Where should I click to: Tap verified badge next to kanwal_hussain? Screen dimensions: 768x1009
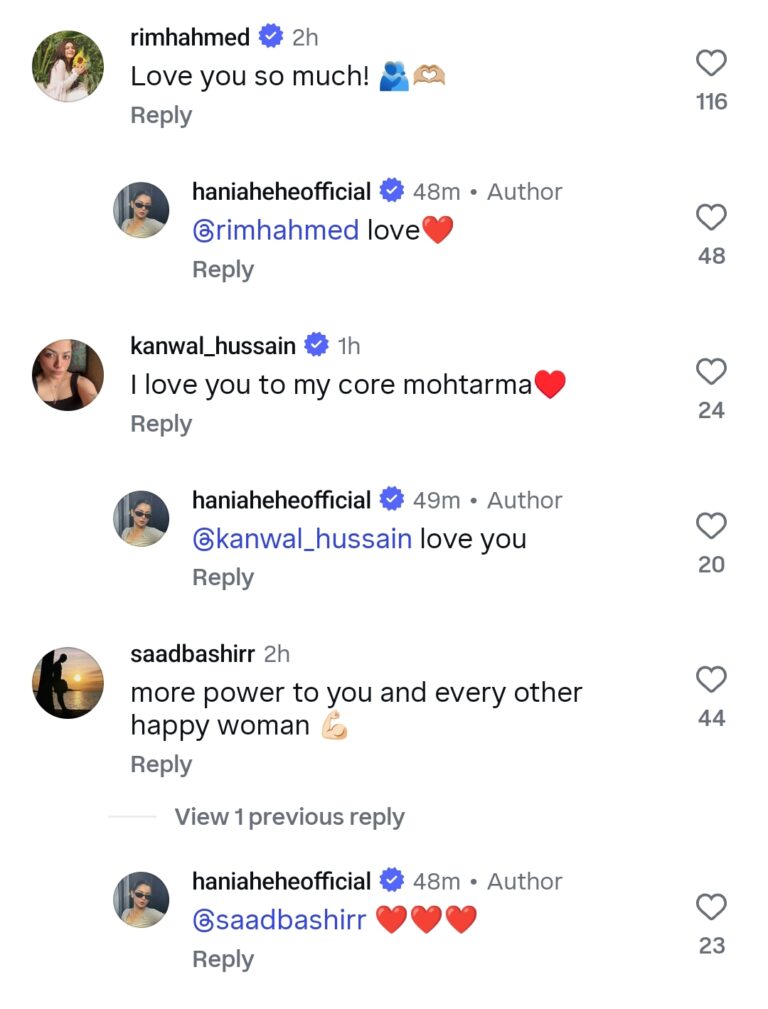click(x=316, y=346)
